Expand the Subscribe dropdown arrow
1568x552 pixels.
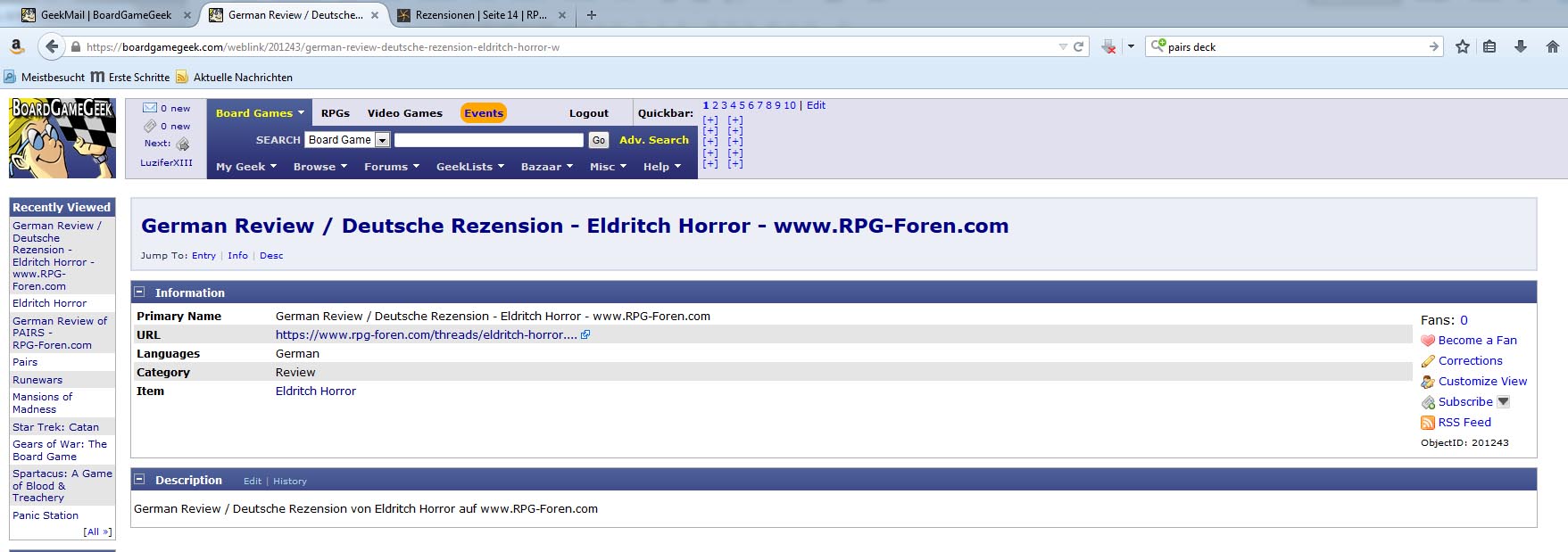click(x=1504, y=402)
